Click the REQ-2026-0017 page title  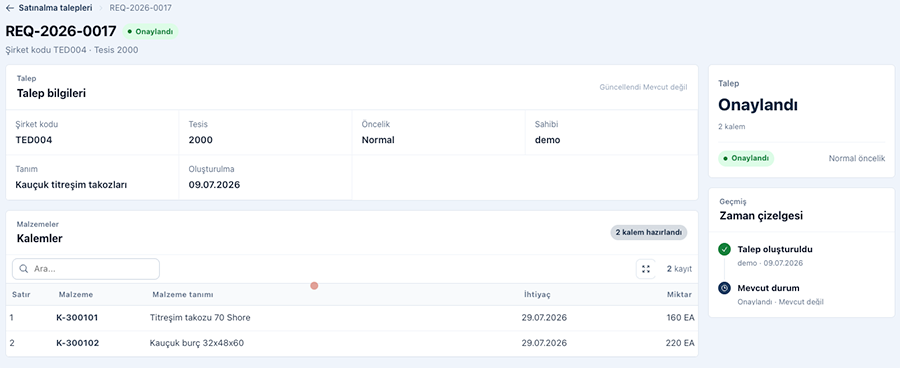61,31
